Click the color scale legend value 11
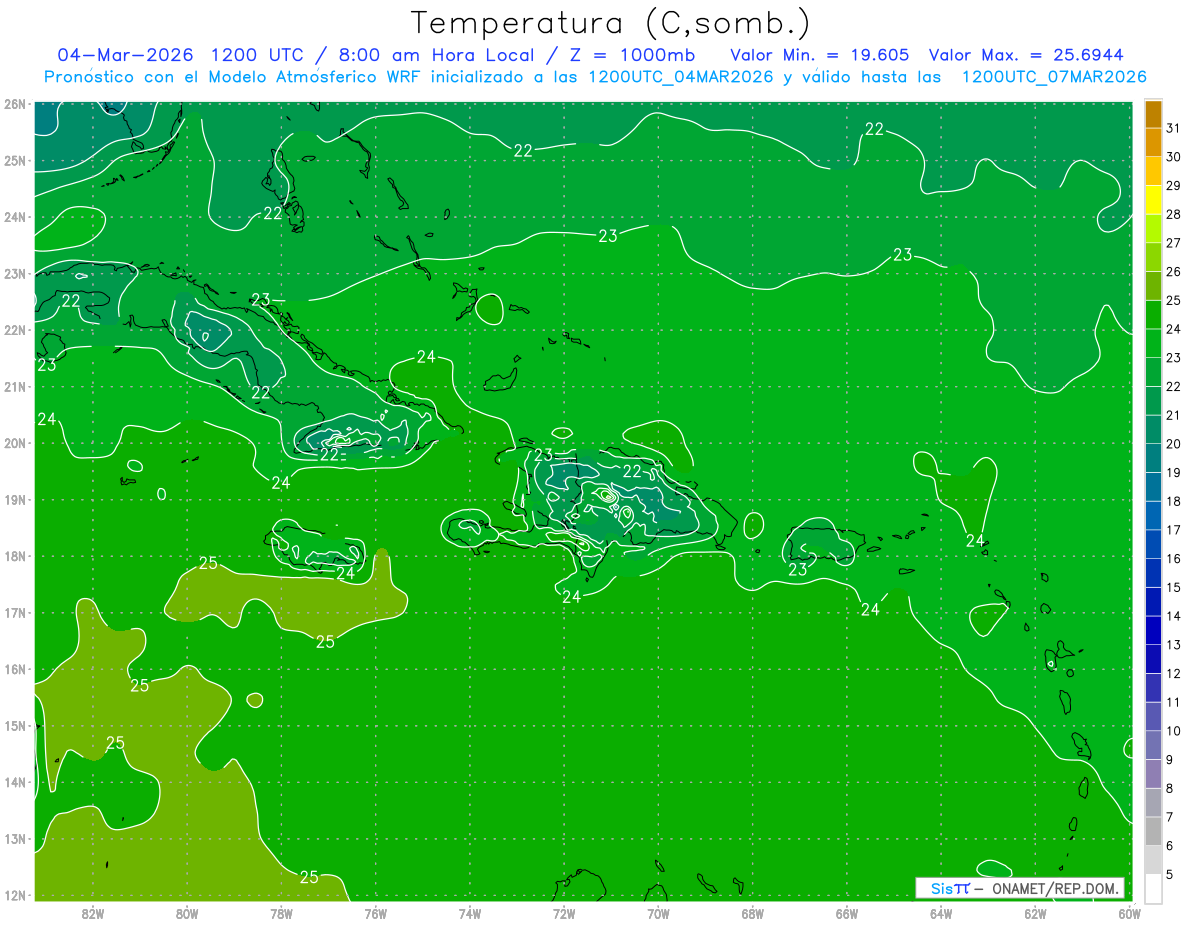 tap(1174, 702)
